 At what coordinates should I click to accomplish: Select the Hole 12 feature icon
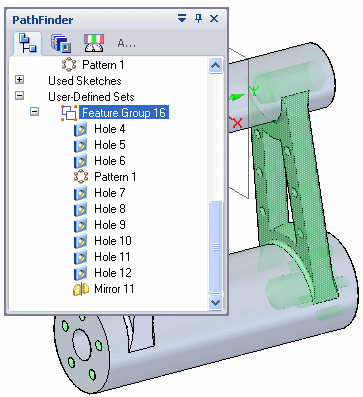pos(80,273)
